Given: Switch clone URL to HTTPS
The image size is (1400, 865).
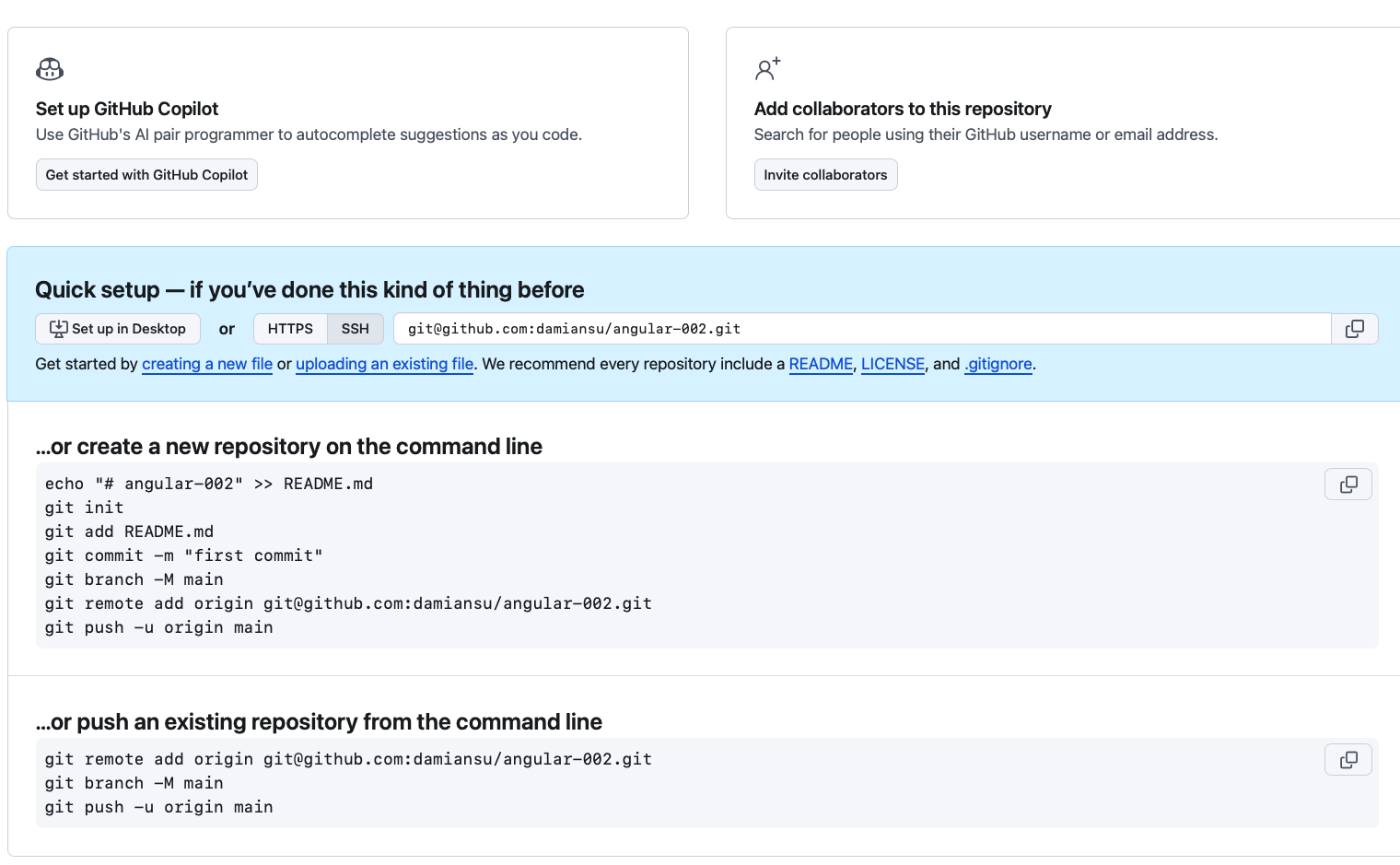Looking at the screenshot, I should point(290,329).
